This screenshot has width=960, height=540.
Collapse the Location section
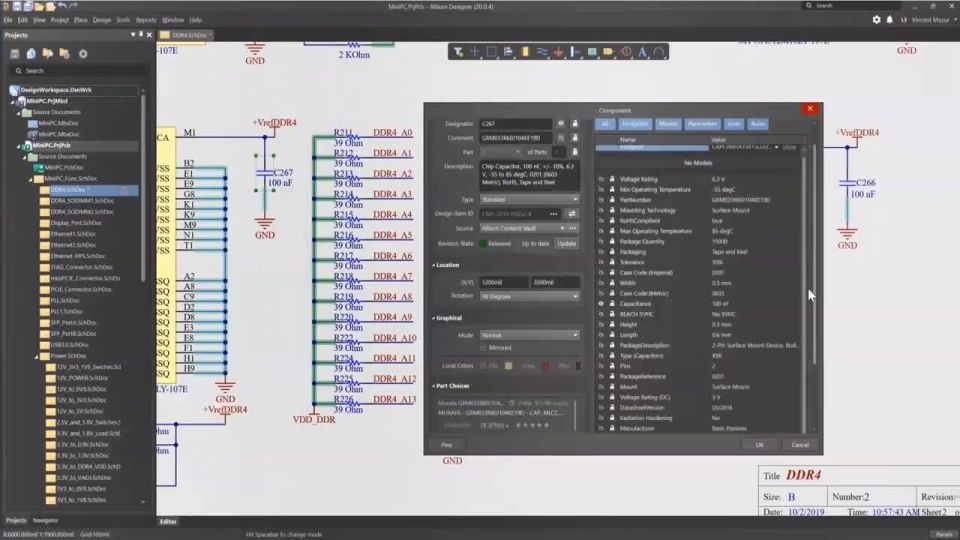coord(433,265)
